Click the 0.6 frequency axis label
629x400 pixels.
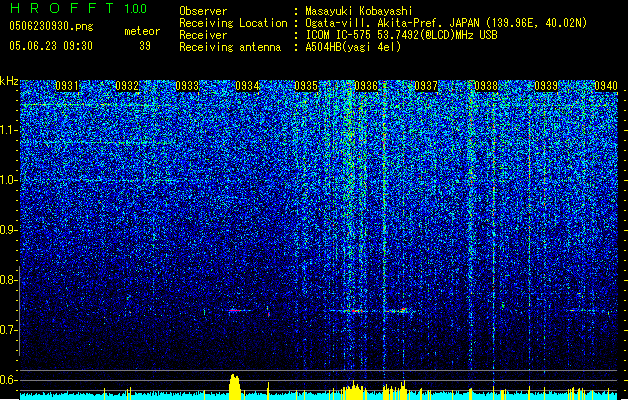8,380
